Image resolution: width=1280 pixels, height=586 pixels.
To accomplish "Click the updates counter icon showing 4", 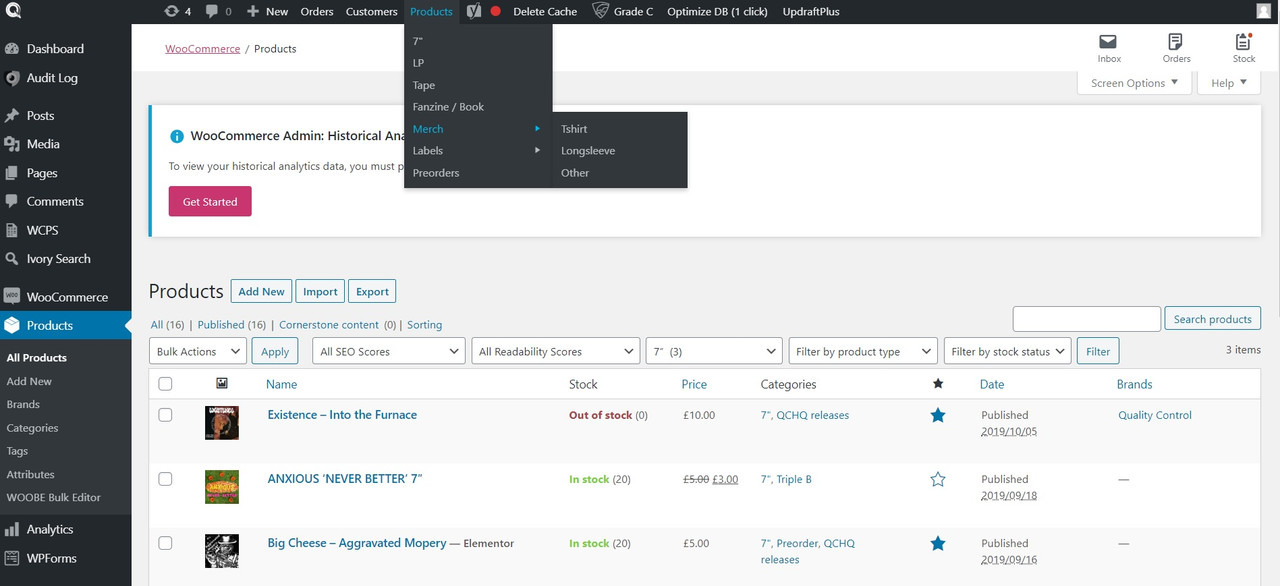I will (x=177, y=12).
